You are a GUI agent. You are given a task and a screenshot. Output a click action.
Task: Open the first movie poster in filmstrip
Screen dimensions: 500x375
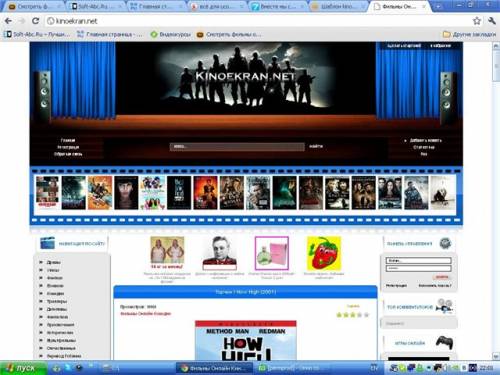pos(47,193)
